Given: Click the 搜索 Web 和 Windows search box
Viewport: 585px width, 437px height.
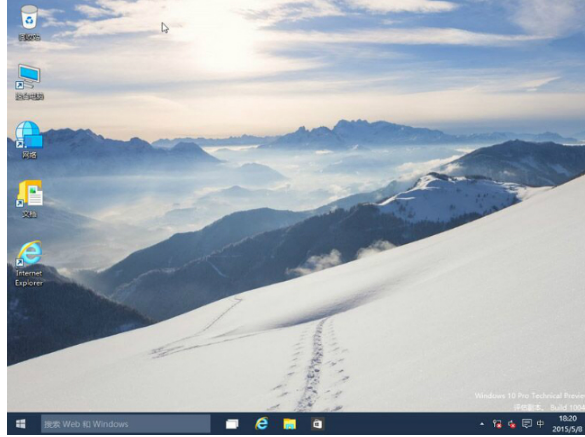Looking at the screenshot, I should (125, 424).
